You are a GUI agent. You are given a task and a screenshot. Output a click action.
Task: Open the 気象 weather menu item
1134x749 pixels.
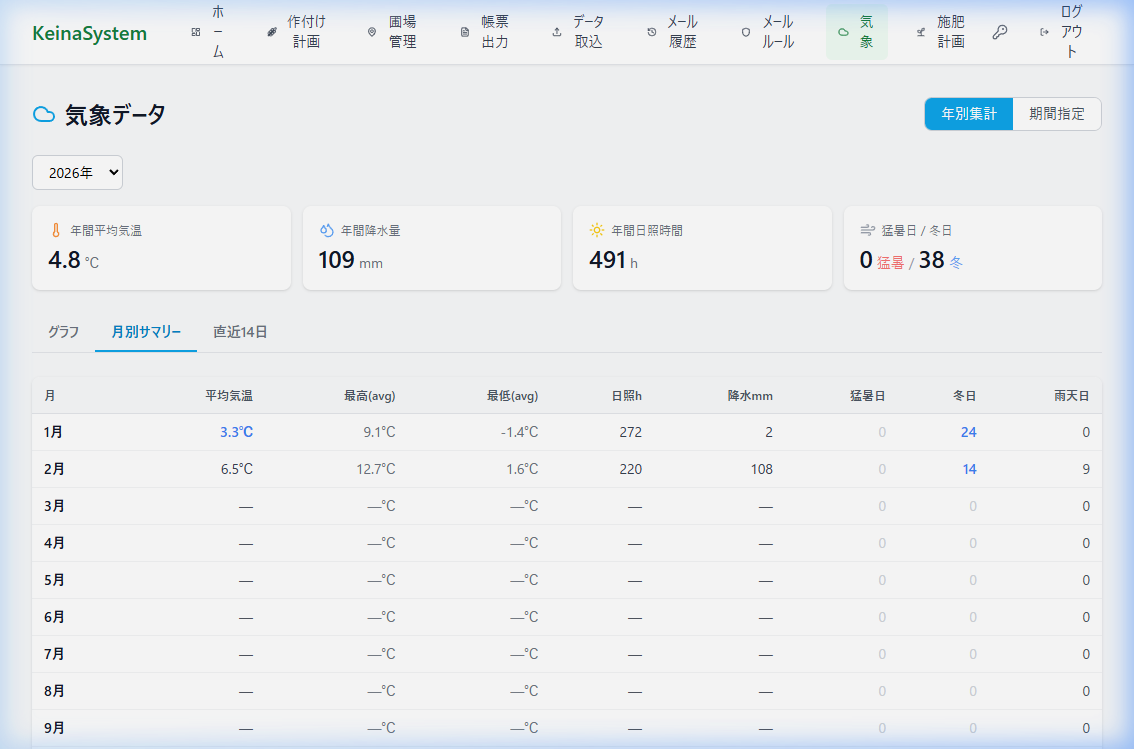(x=857, y=32)
